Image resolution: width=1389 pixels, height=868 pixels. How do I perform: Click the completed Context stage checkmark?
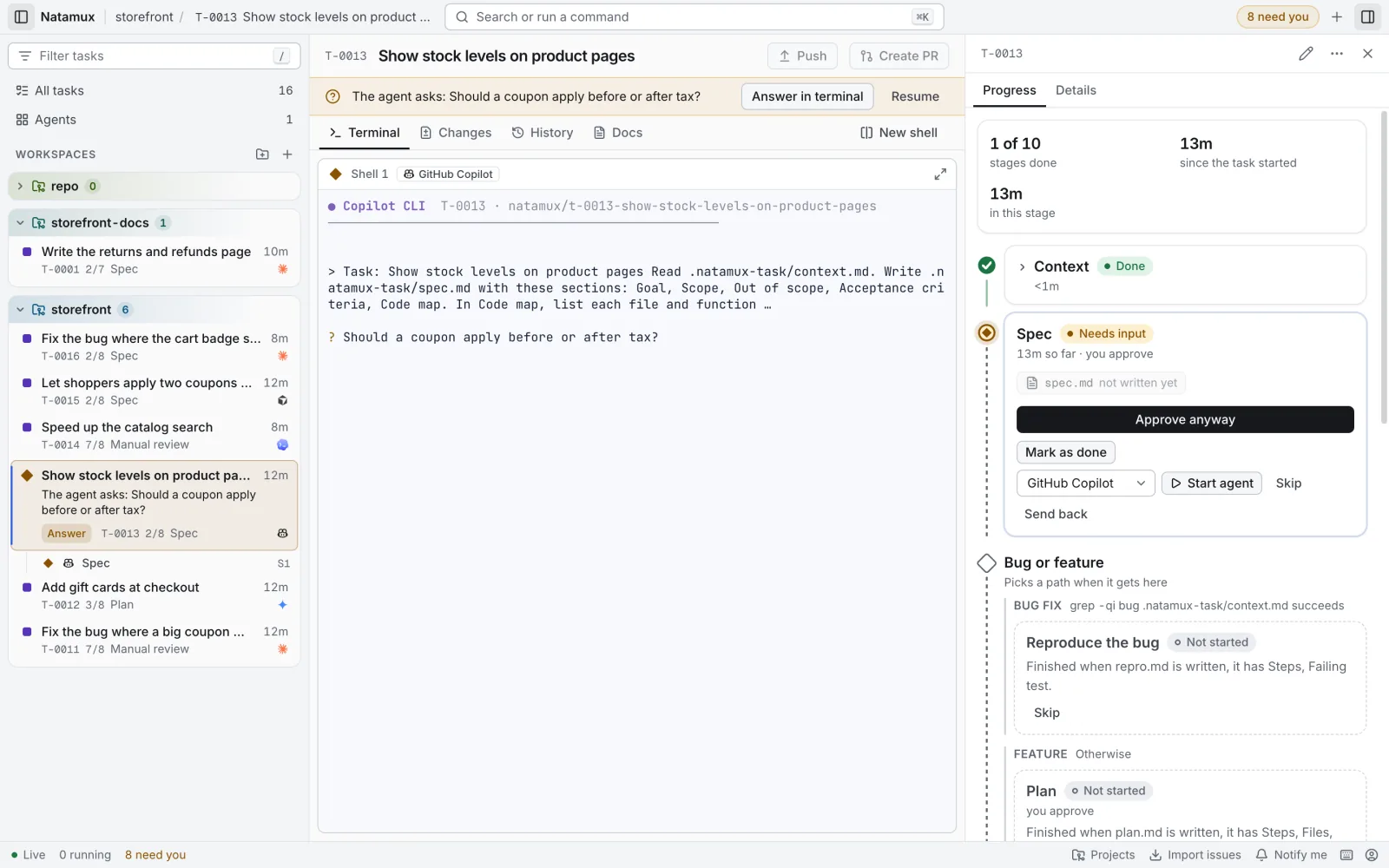click(986, 266)
